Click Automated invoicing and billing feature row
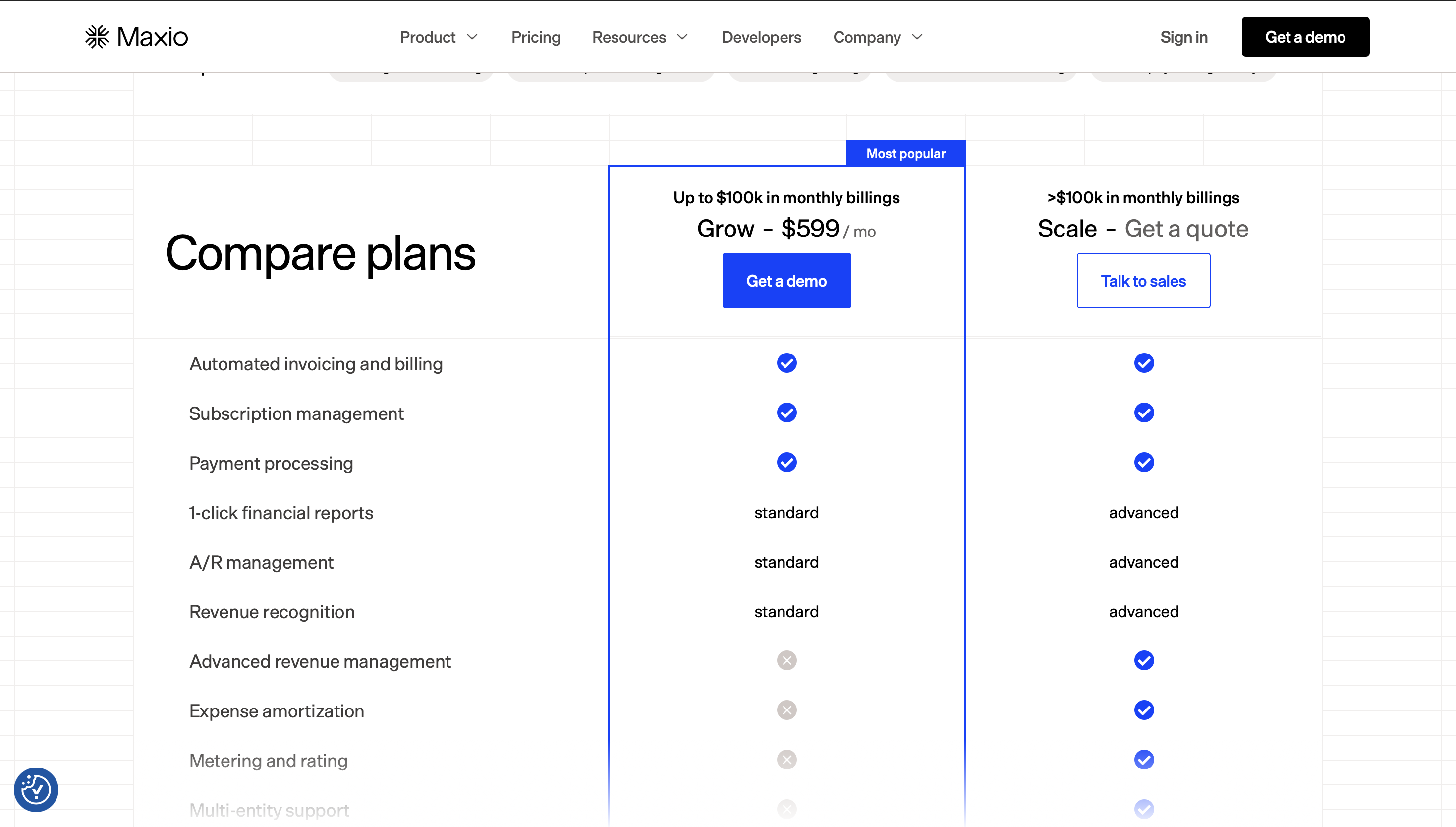 (728, 363)
